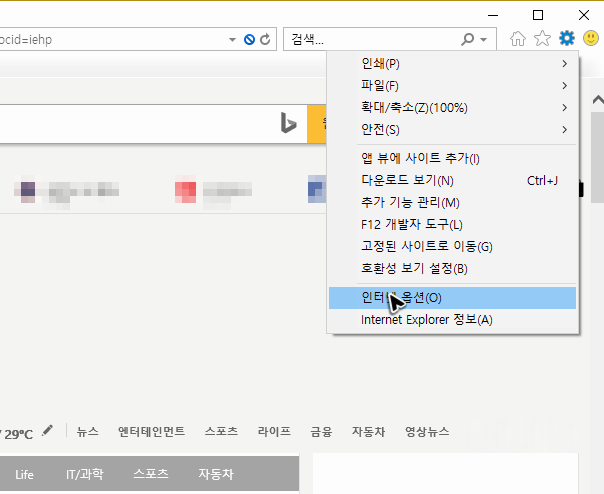Viewport: 604px width, 494px height.
Task: Click the Bing logo in search box
Action: [289, 123]
